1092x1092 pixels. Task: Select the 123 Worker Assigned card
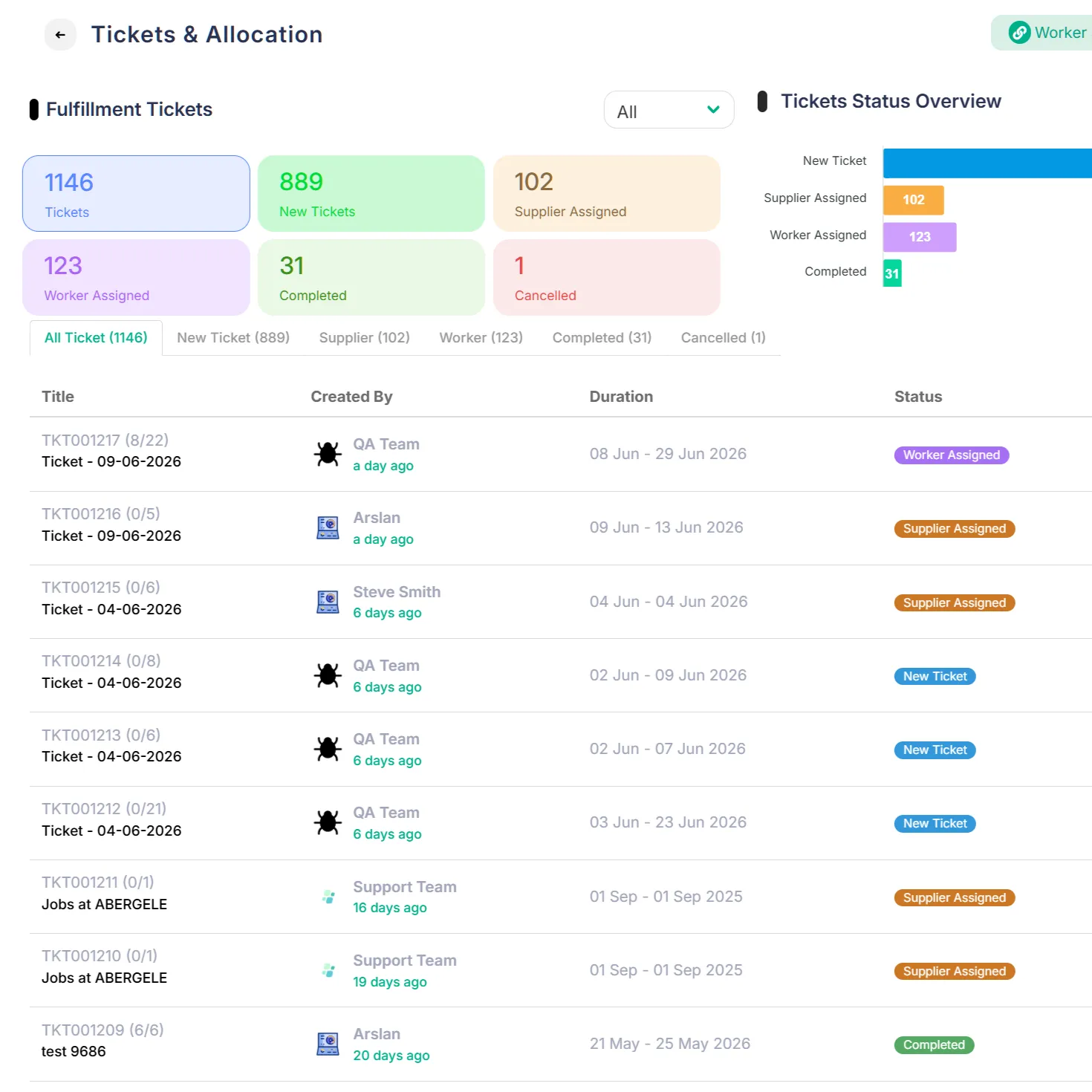[x=136, y=277]
